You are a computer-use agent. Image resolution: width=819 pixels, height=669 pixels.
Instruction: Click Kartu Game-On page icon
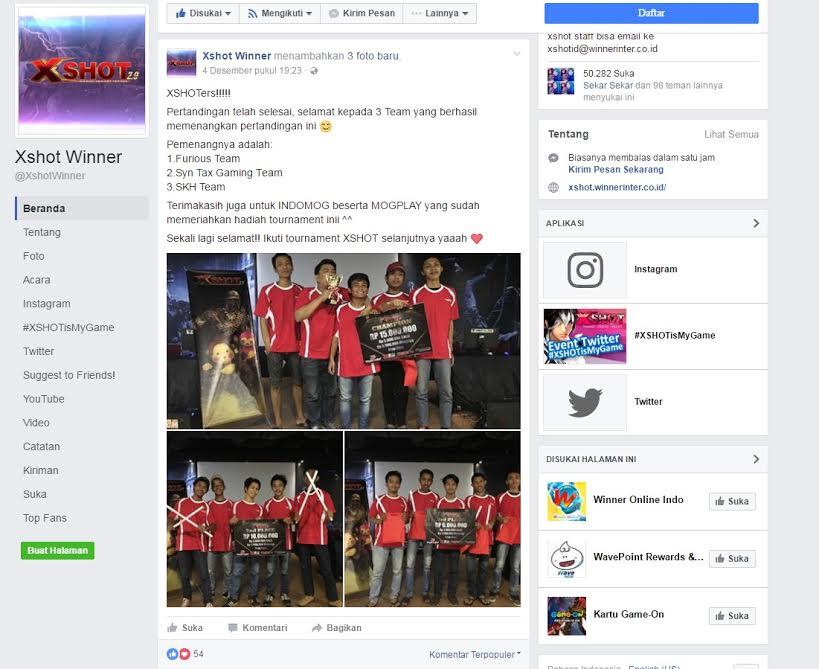pyautogui.click(x=567, y=616)
